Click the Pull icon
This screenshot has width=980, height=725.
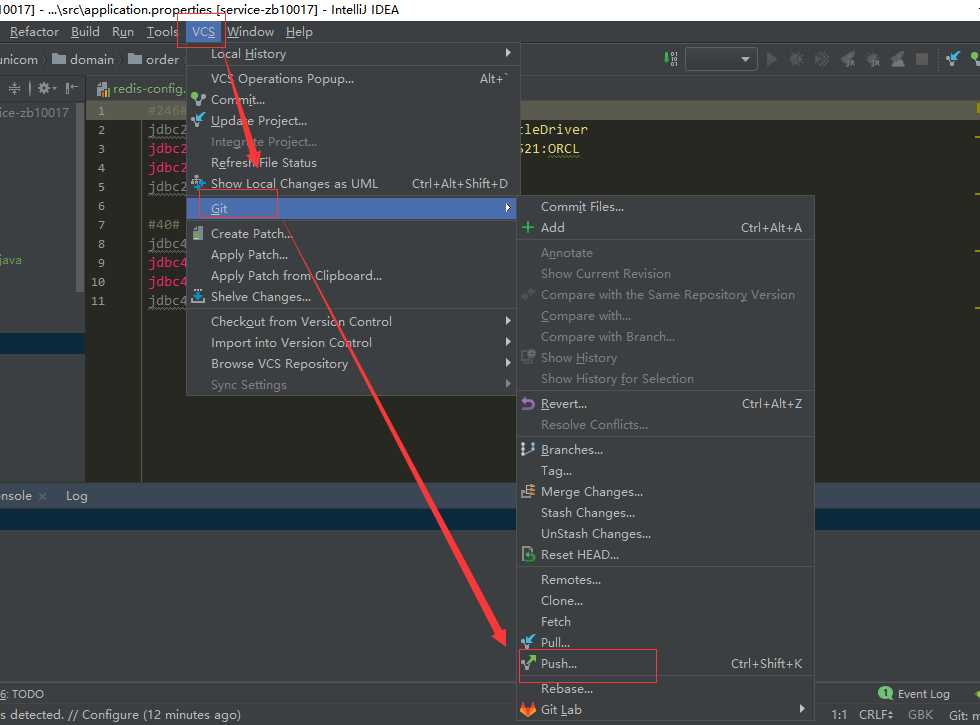(x=528, y=642)
